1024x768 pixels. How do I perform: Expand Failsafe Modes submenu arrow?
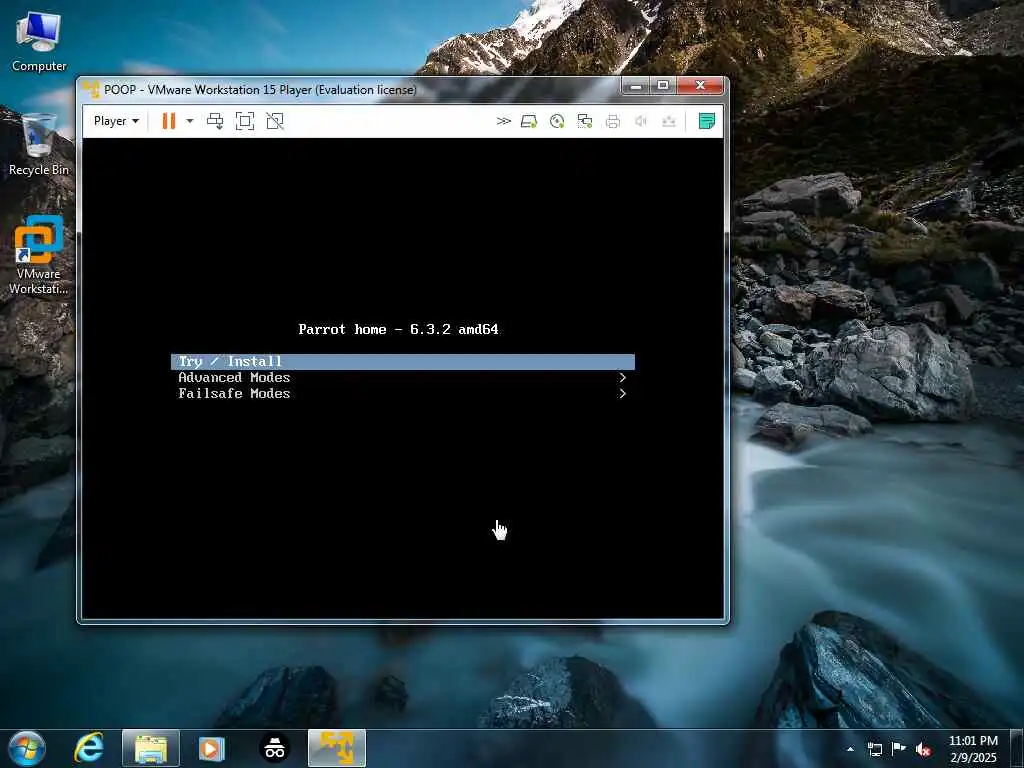[x=622, y=393]
